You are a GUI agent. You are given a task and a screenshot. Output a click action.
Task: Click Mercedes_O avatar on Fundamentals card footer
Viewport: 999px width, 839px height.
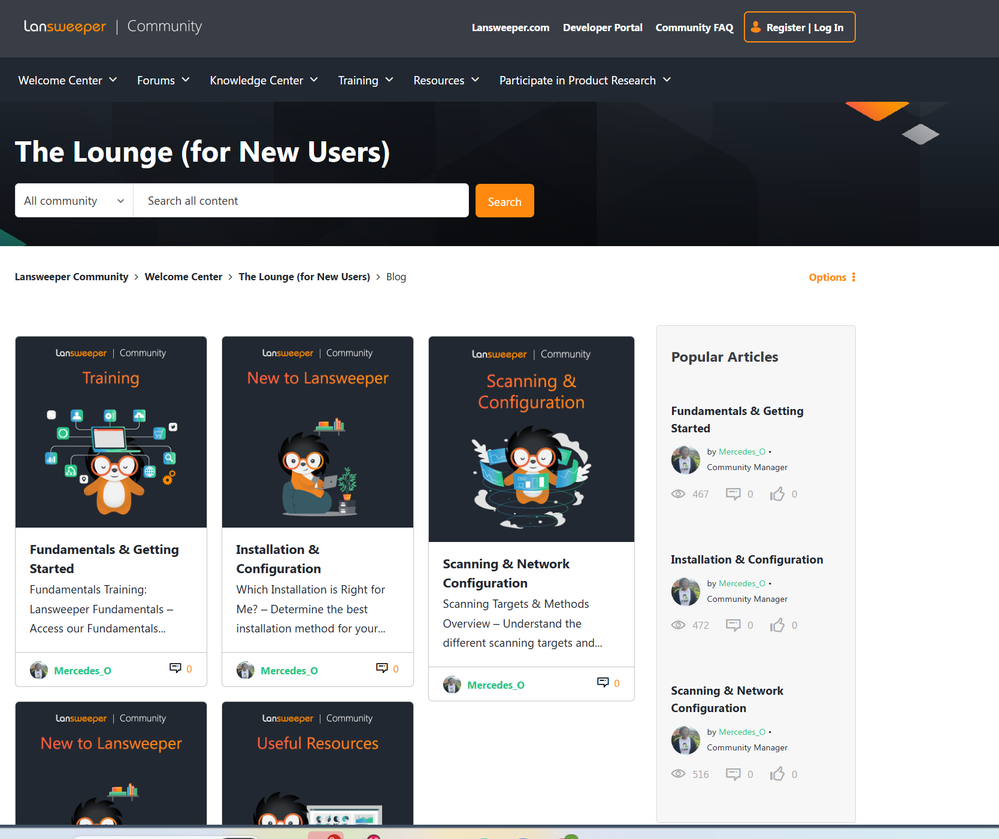(39, 670)
